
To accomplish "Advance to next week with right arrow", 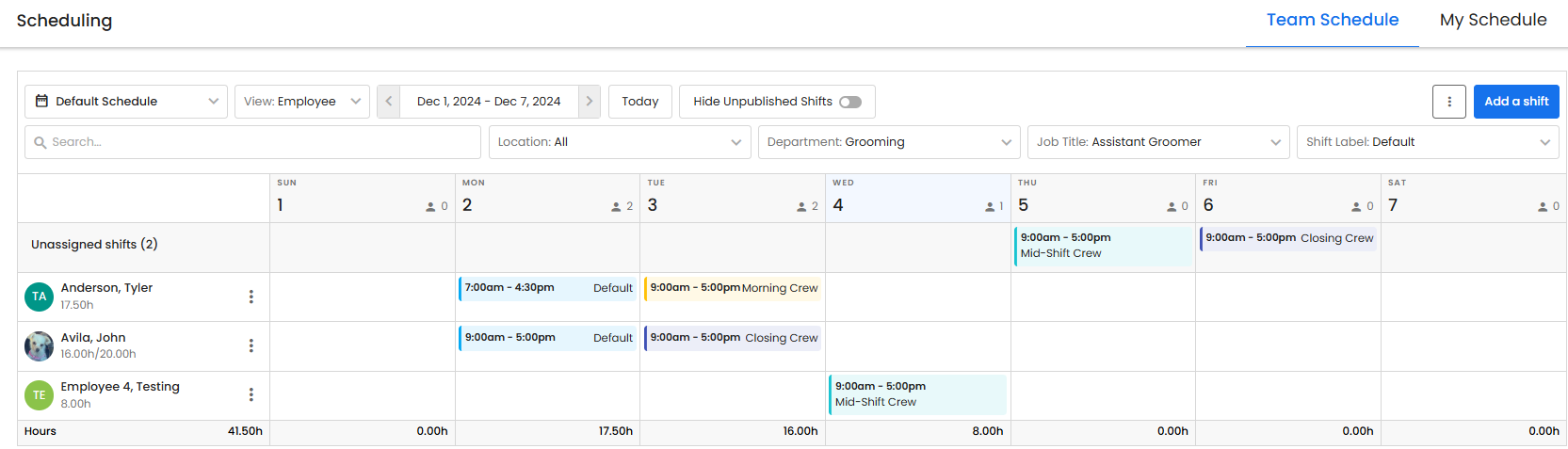I will (590, 102).
